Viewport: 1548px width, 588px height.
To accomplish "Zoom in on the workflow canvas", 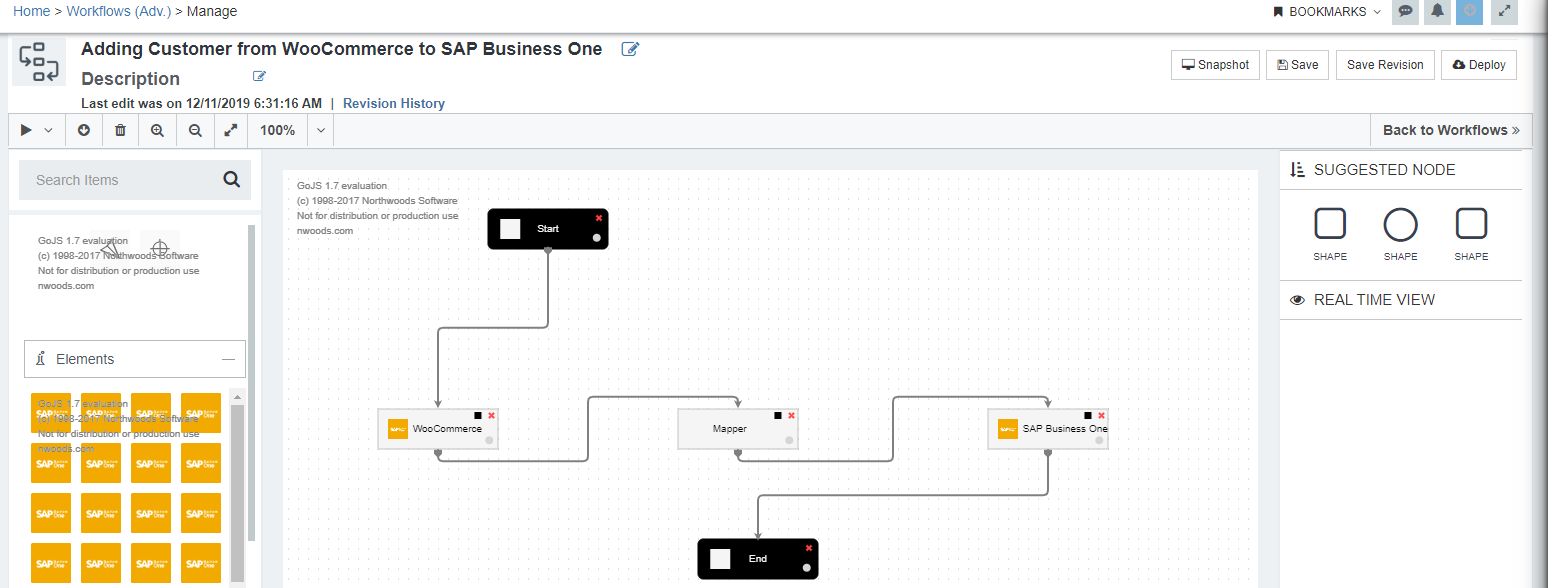I will (157, 130).
